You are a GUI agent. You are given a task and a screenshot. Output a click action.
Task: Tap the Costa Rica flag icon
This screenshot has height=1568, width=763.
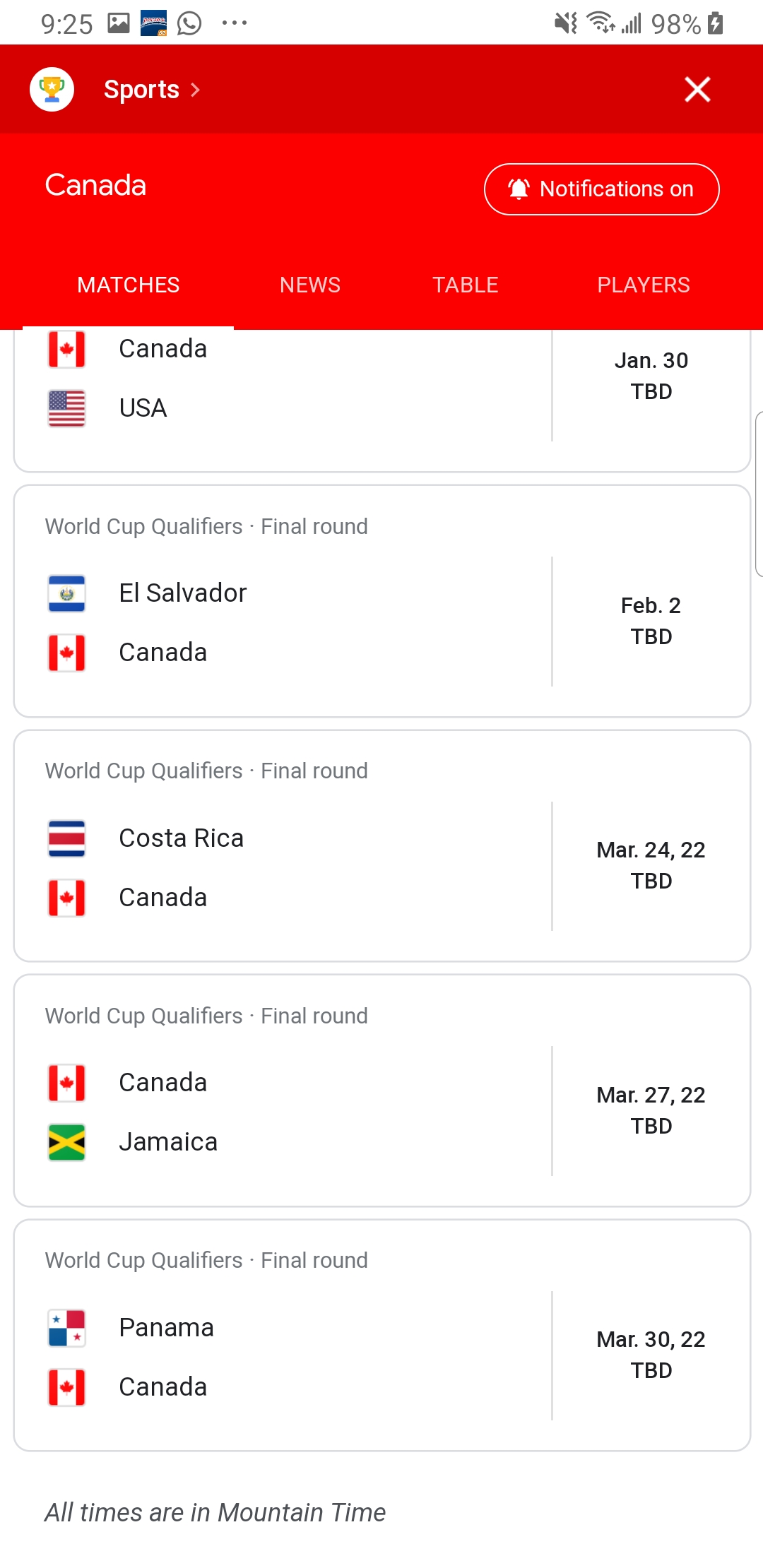67,838
